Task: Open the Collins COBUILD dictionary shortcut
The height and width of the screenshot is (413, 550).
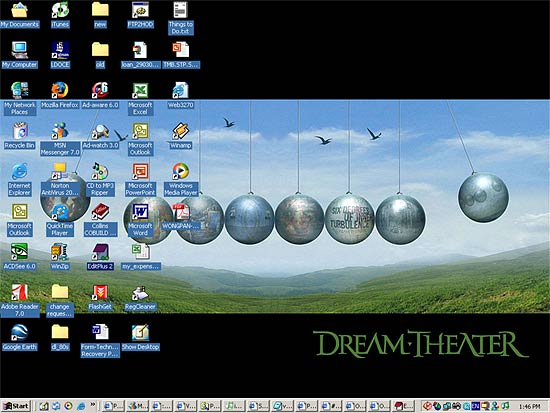Action: coord(100,219)
